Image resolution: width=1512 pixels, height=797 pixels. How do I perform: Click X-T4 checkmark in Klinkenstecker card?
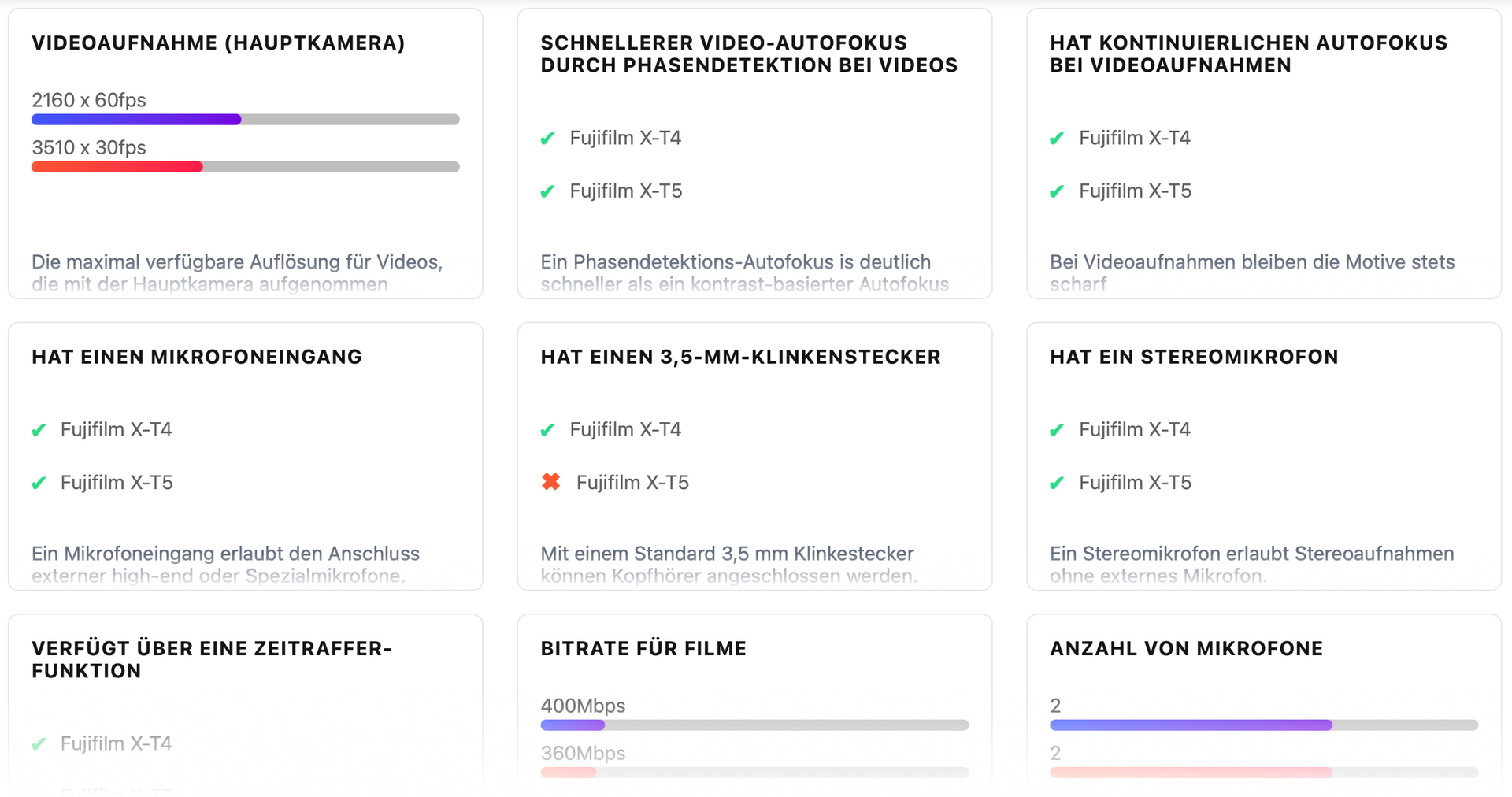tap(547, 431)
